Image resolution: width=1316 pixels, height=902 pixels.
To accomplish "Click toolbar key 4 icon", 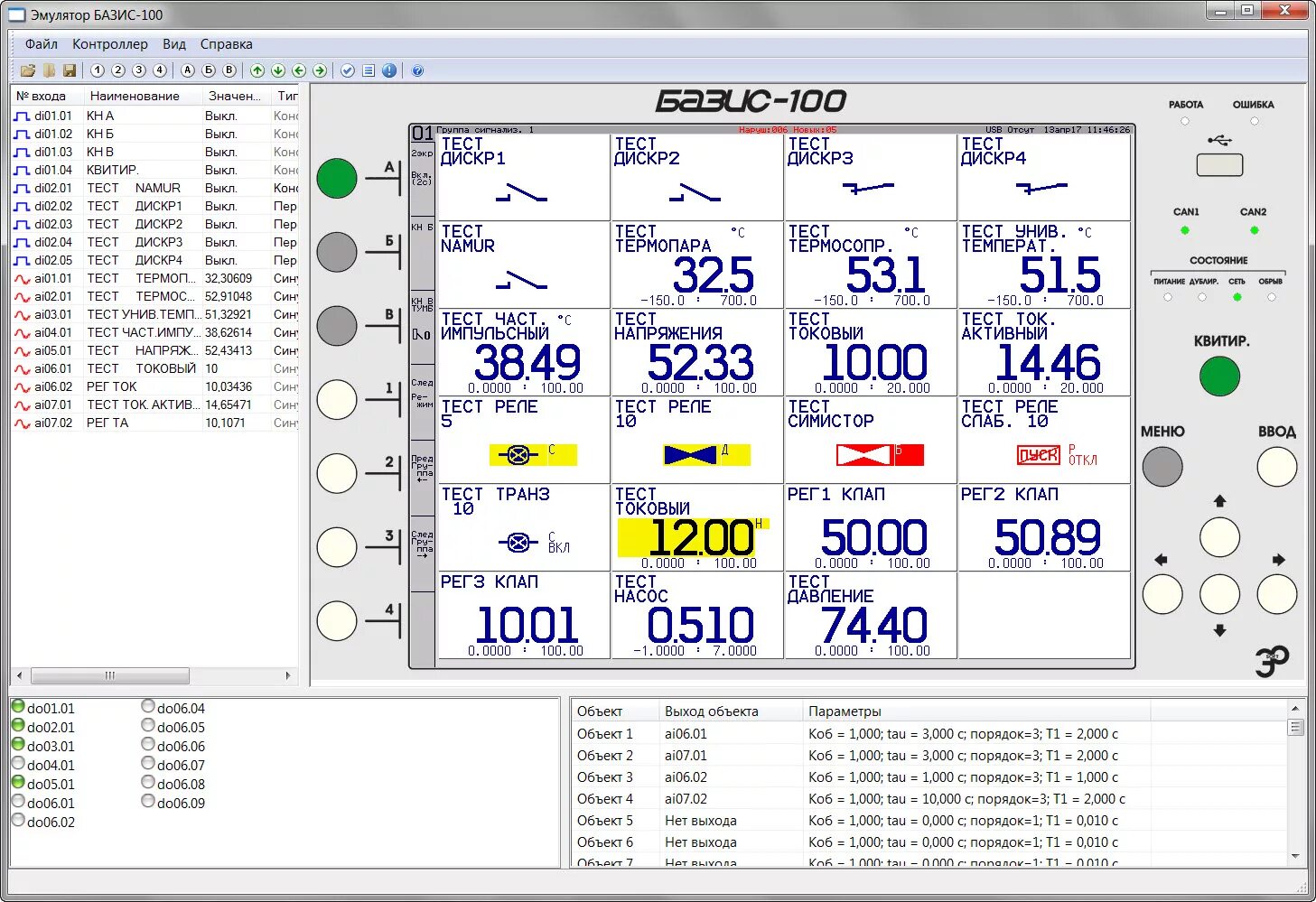I will pos(160,70).
